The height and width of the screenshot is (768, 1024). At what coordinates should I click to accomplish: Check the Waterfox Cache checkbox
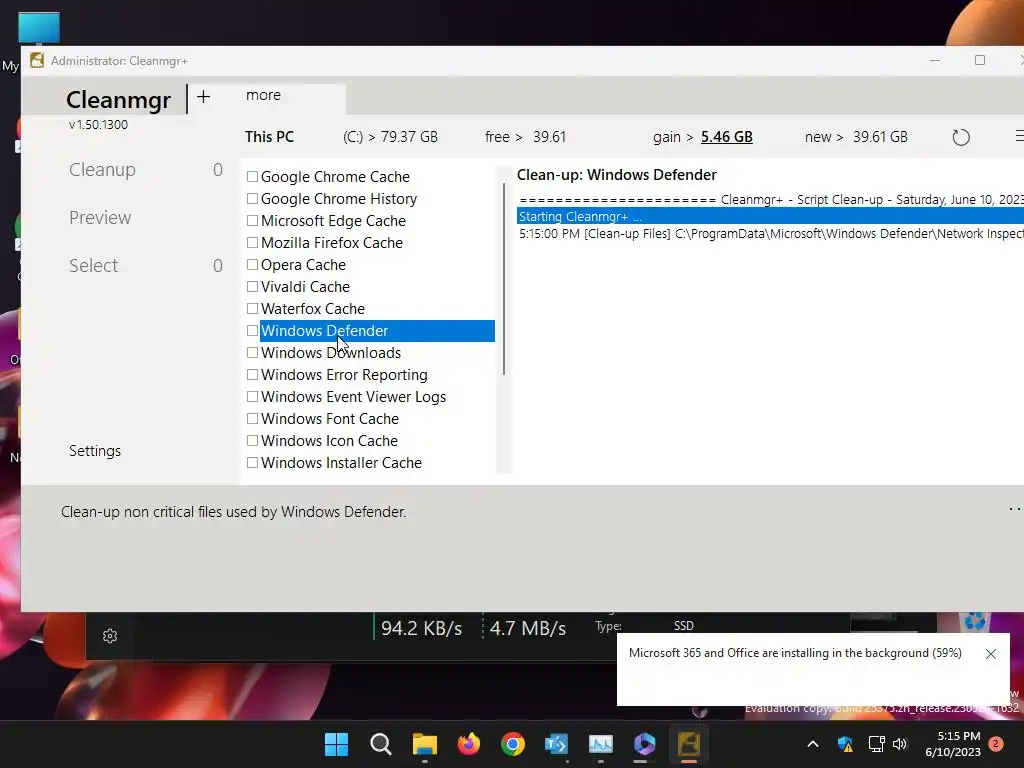point(252,308)
